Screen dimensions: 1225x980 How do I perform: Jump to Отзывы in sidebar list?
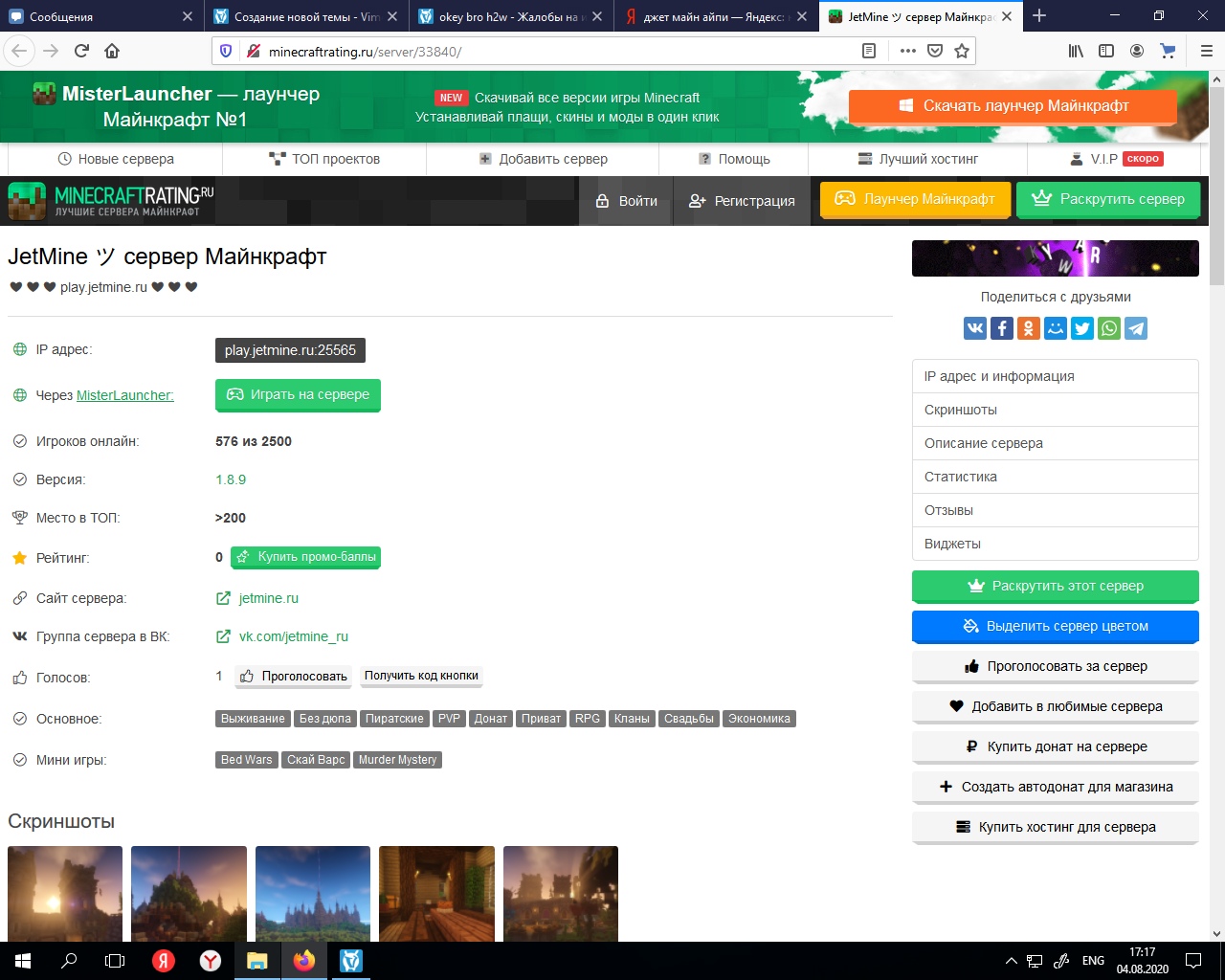[x=1056, y=510]
